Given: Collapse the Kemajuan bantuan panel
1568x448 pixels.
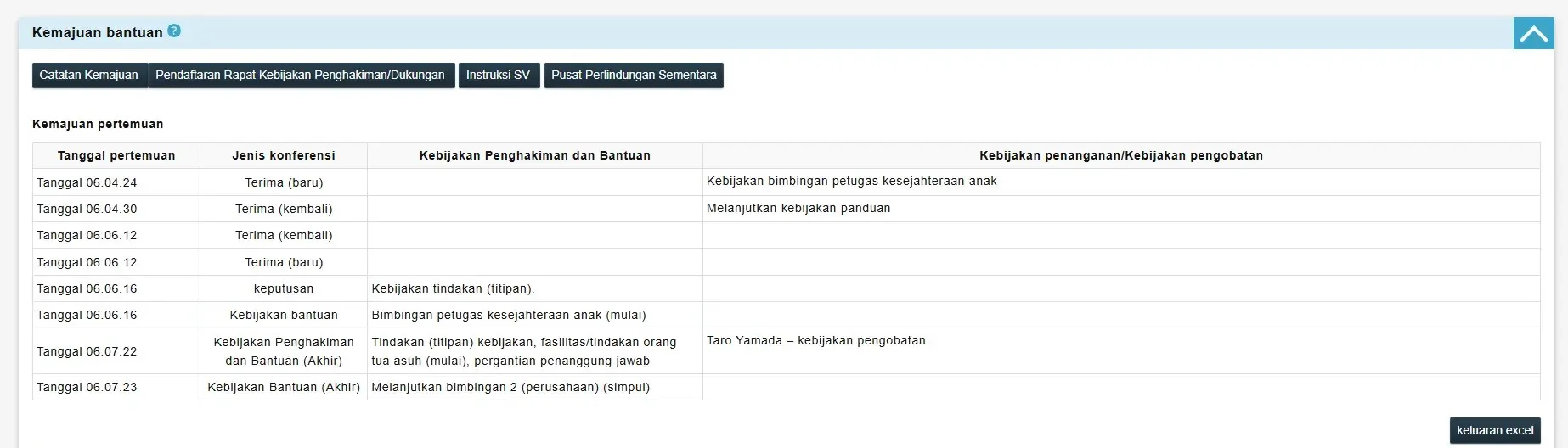Looking at the screenshot, I should (x=1533, y=33).
